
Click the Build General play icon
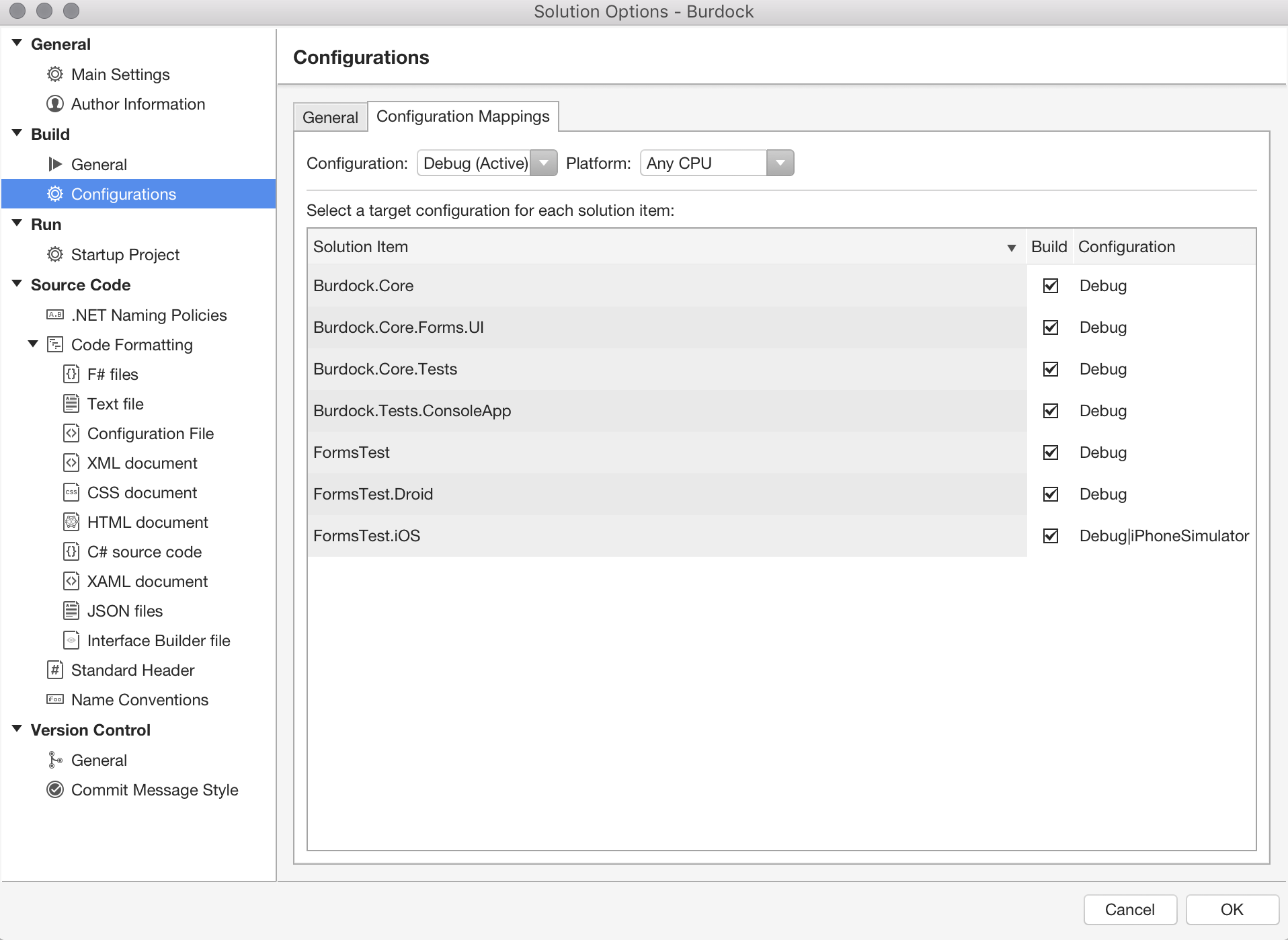[55, 164]
